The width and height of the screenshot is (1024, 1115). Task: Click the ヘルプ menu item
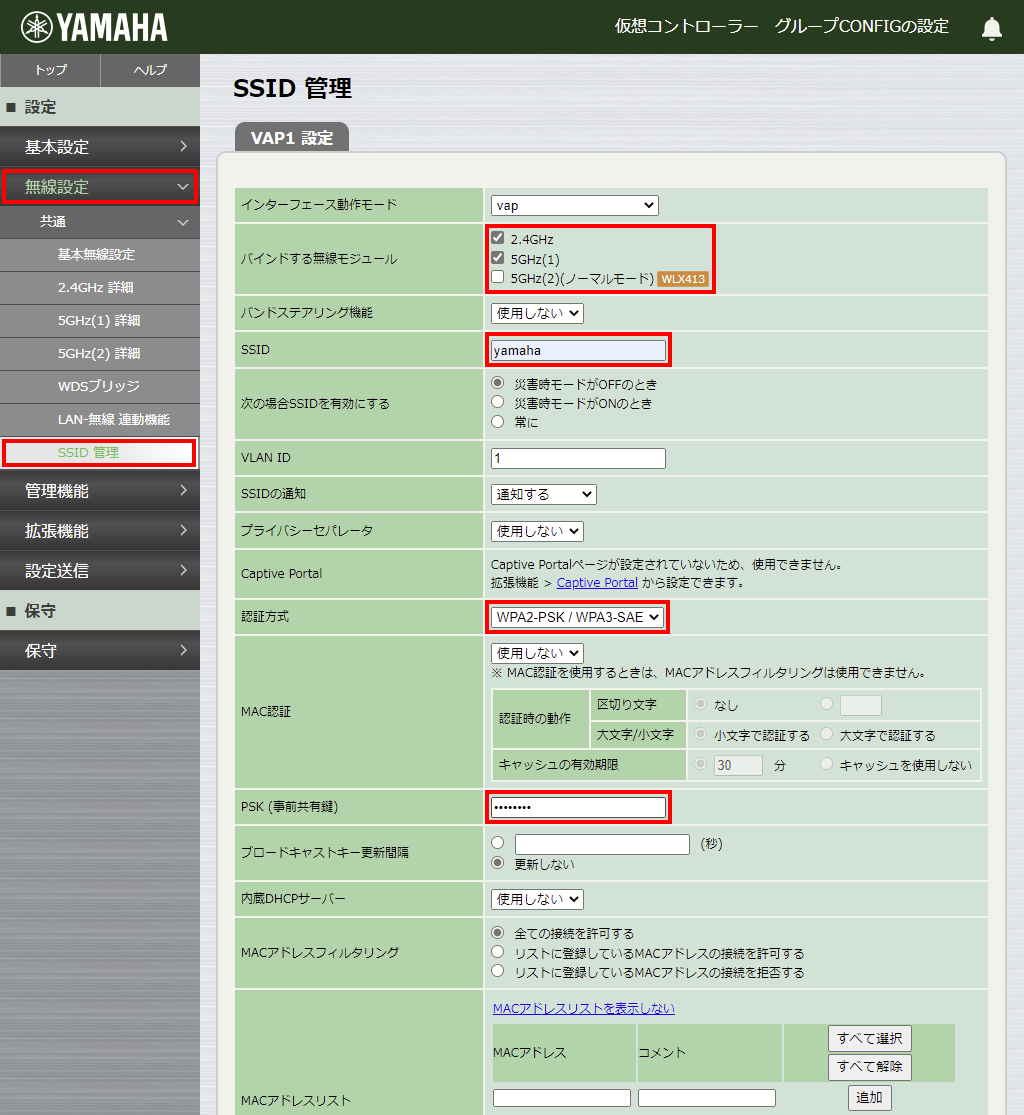[149, 71]
